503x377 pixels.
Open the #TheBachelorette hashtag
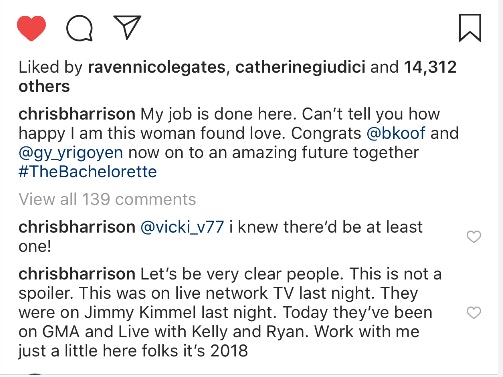[88, 172]
